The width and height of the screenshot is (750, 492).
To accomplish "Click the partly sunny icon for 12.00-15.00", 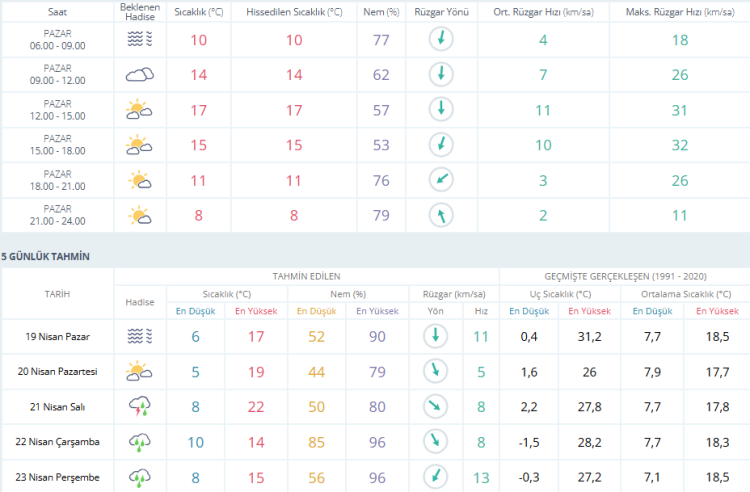I will coord(139,110).
